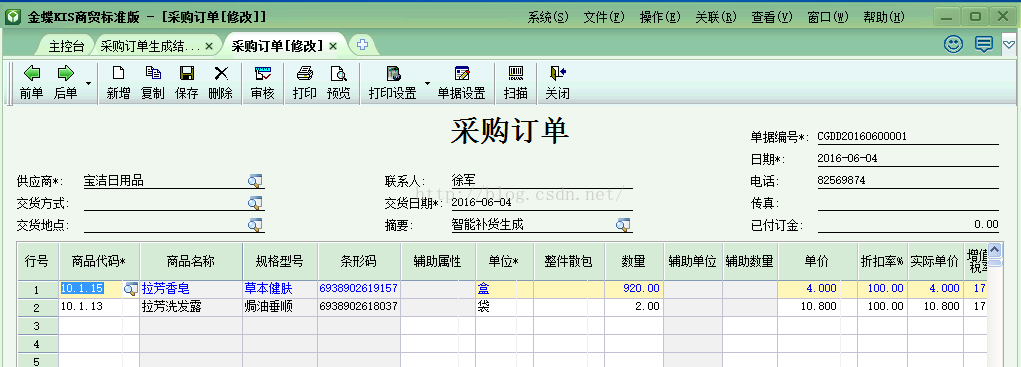Click the table scrollbar up arrow
This screenshot has width=1021, height=367.
[995, 250]
